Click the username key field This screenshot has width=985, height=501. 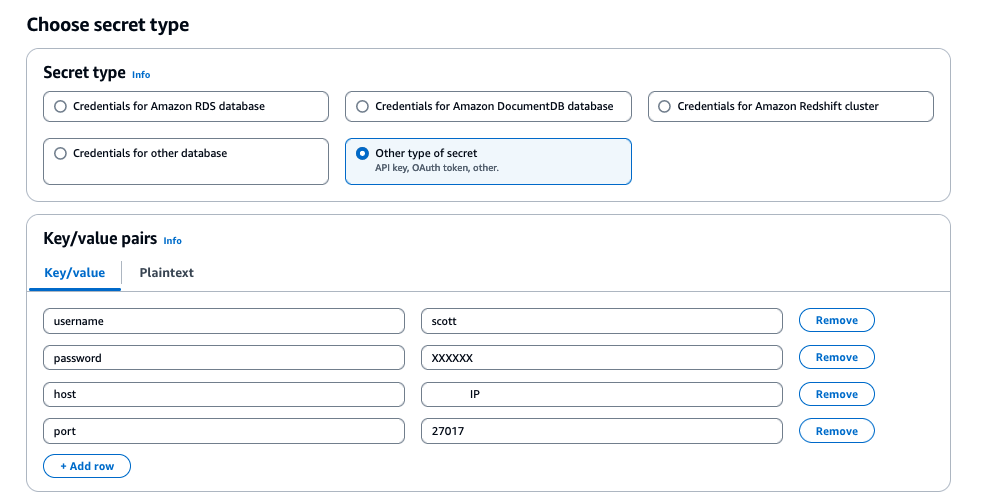(223, 321)
